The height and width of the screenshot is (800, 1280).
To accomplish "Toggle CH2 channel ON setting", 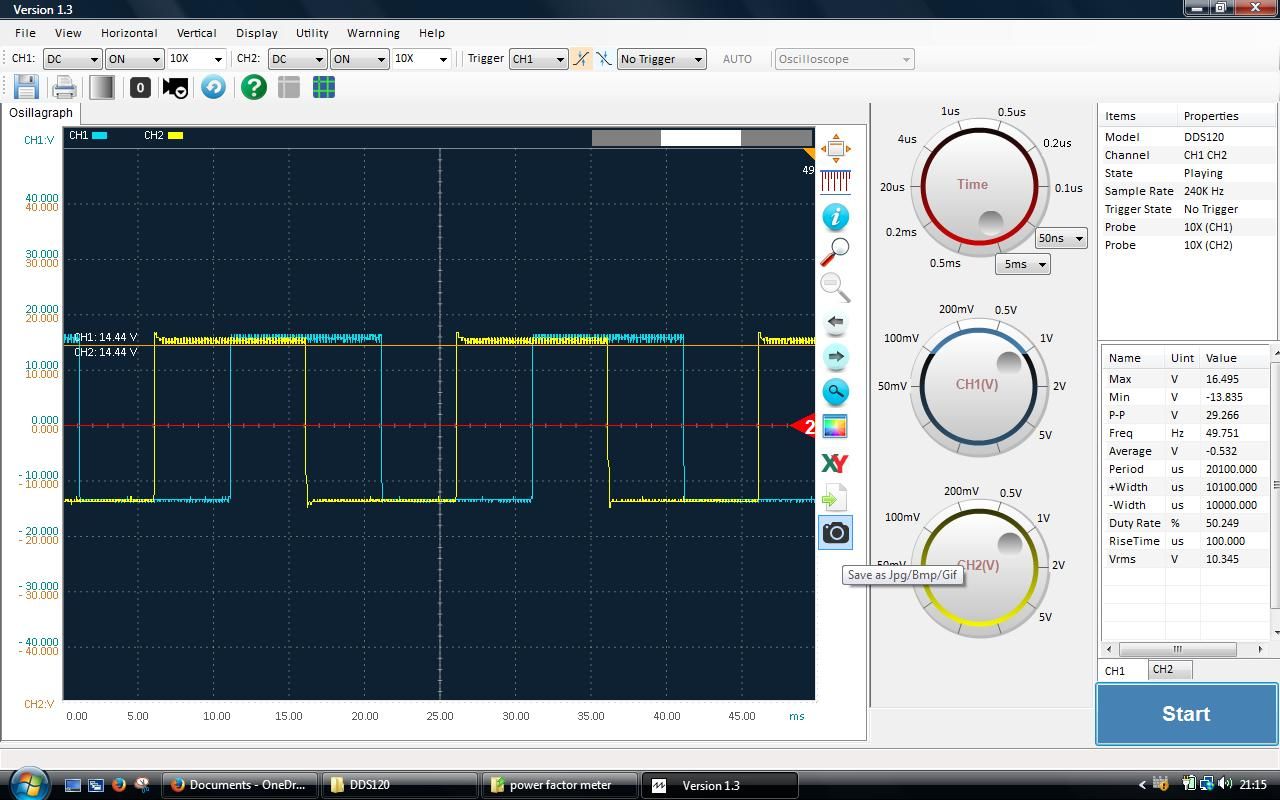I will pos(359,59).
